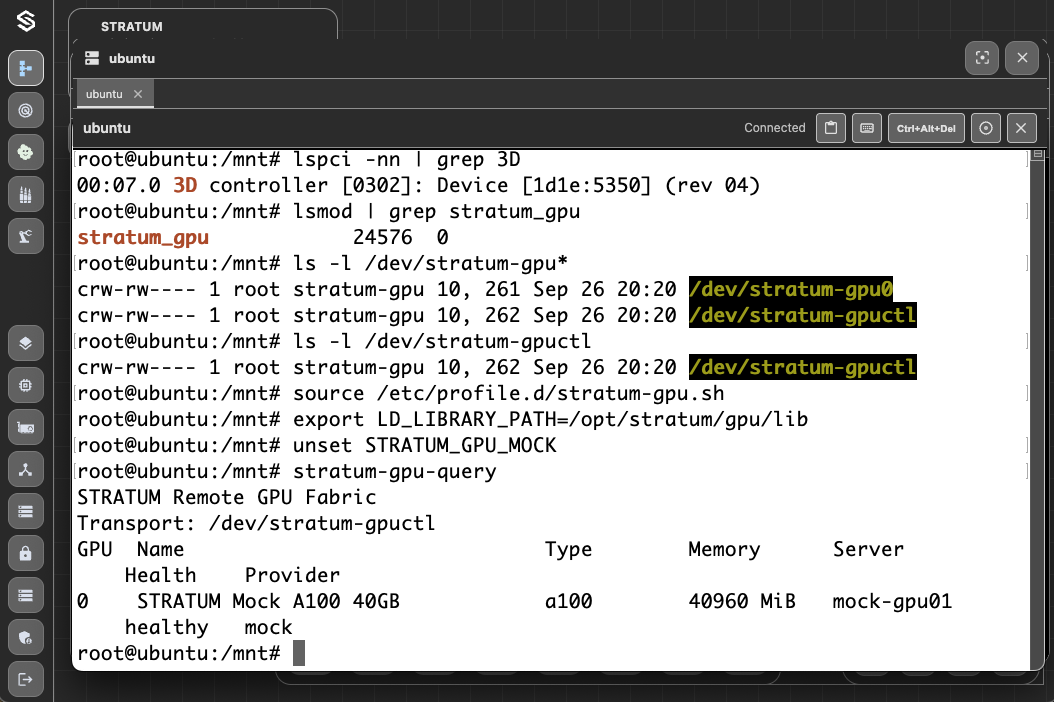Click the logout arrow sidebar icon
Image resolution: width=1054 pixels, height=702 pixels.
26,679
